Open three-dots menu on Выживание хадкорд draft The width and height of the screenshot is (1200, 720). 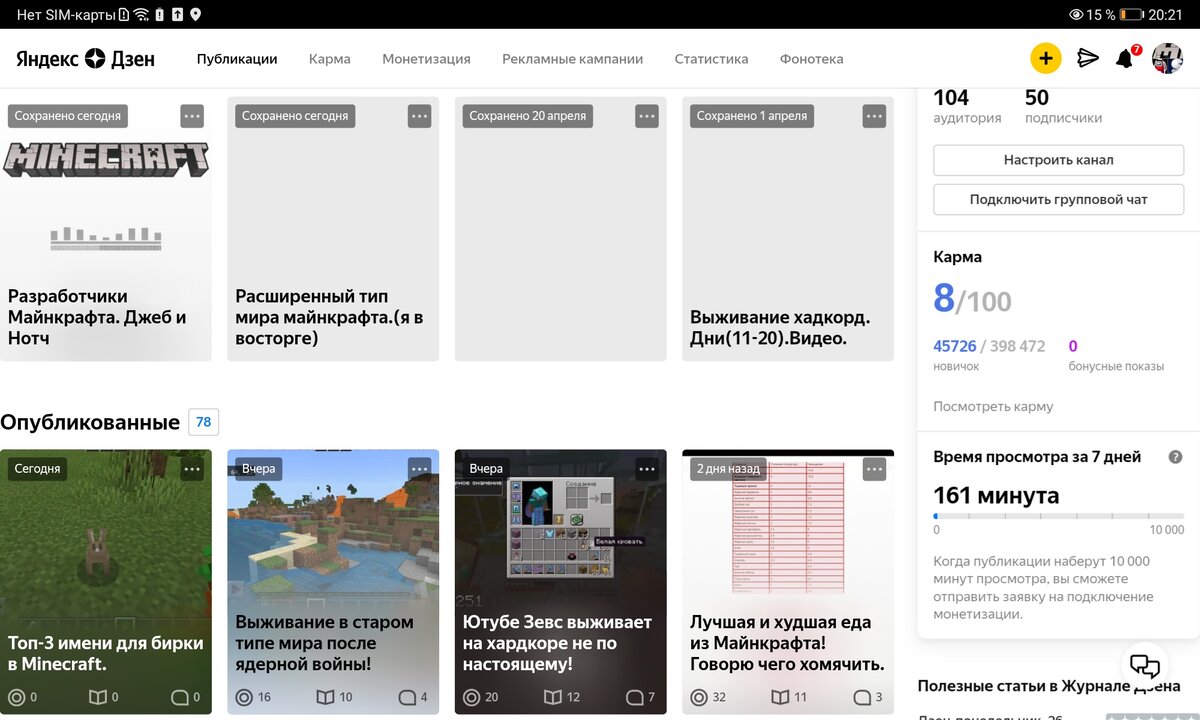pyautogui.click(x=874, y=116)
